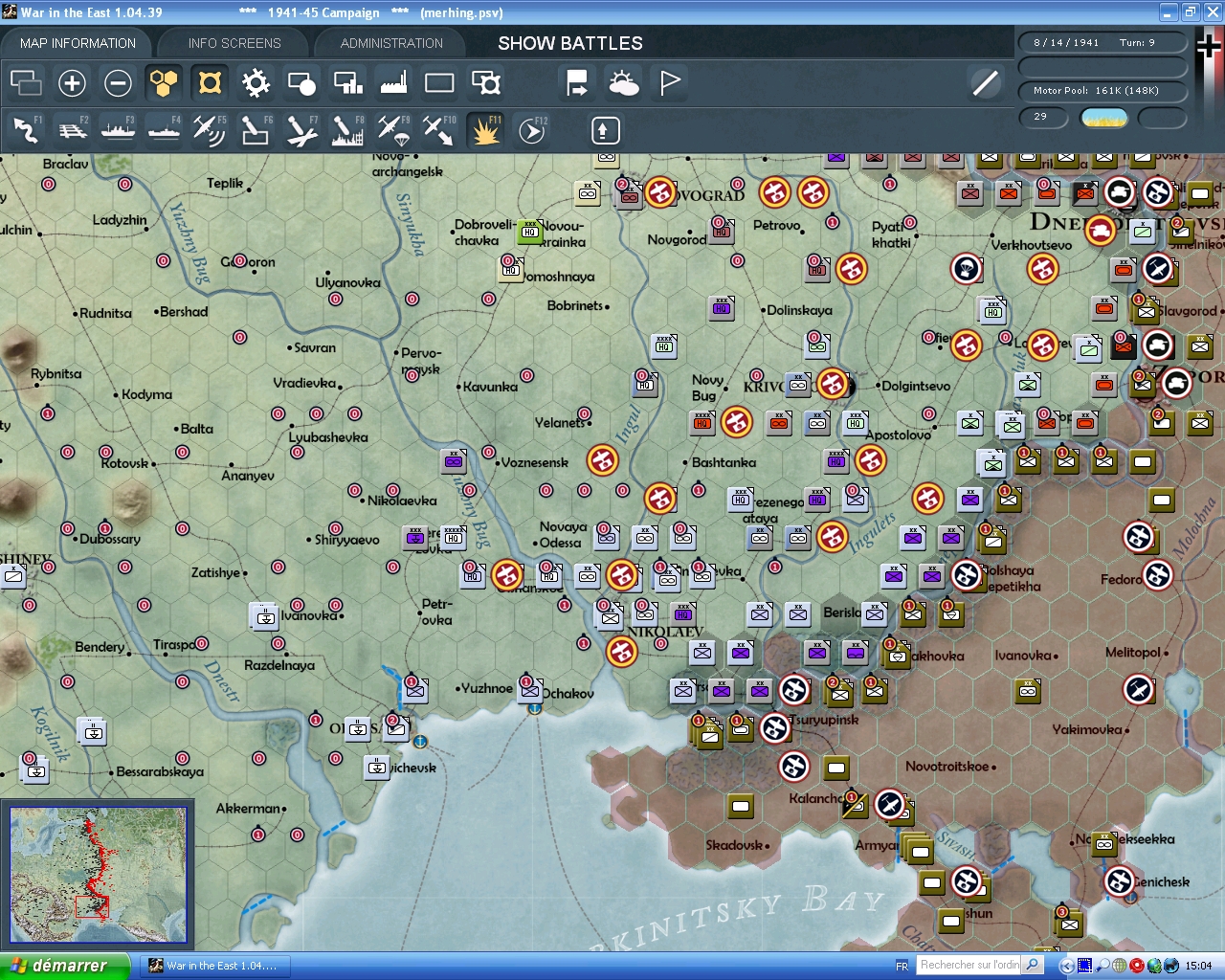Click the cog wheel toolbar icon
Image resolution: width=1225 pixels, height=980 pixels.
pyautogui.click(x=256, y=83)
